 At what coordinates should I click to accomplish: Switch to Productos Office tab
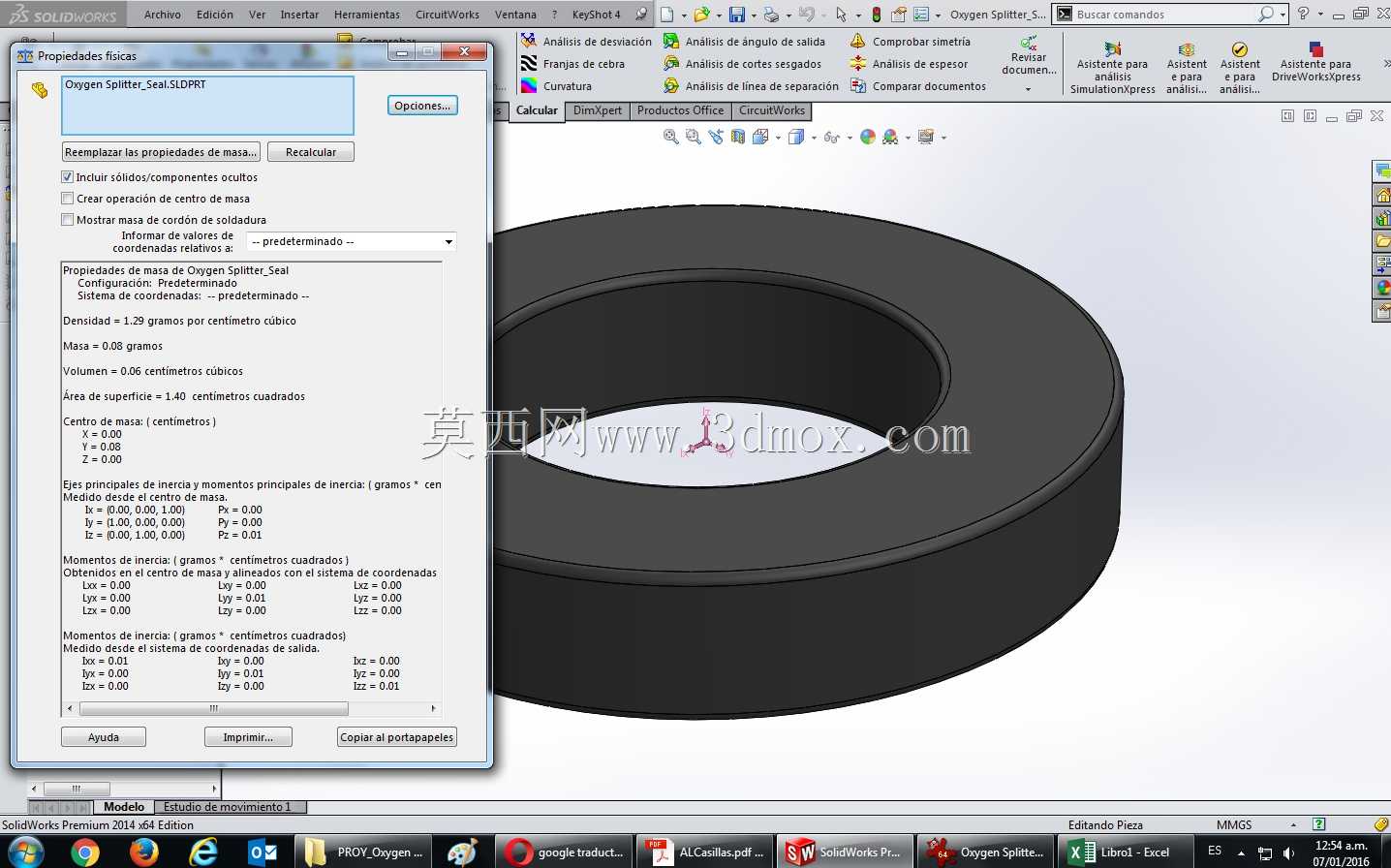(680, 110)
